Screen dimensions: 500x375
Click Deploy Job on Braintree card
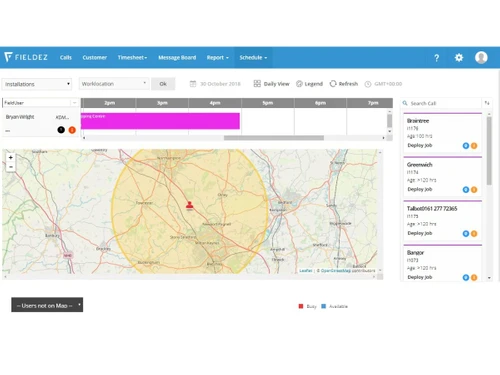420,145
